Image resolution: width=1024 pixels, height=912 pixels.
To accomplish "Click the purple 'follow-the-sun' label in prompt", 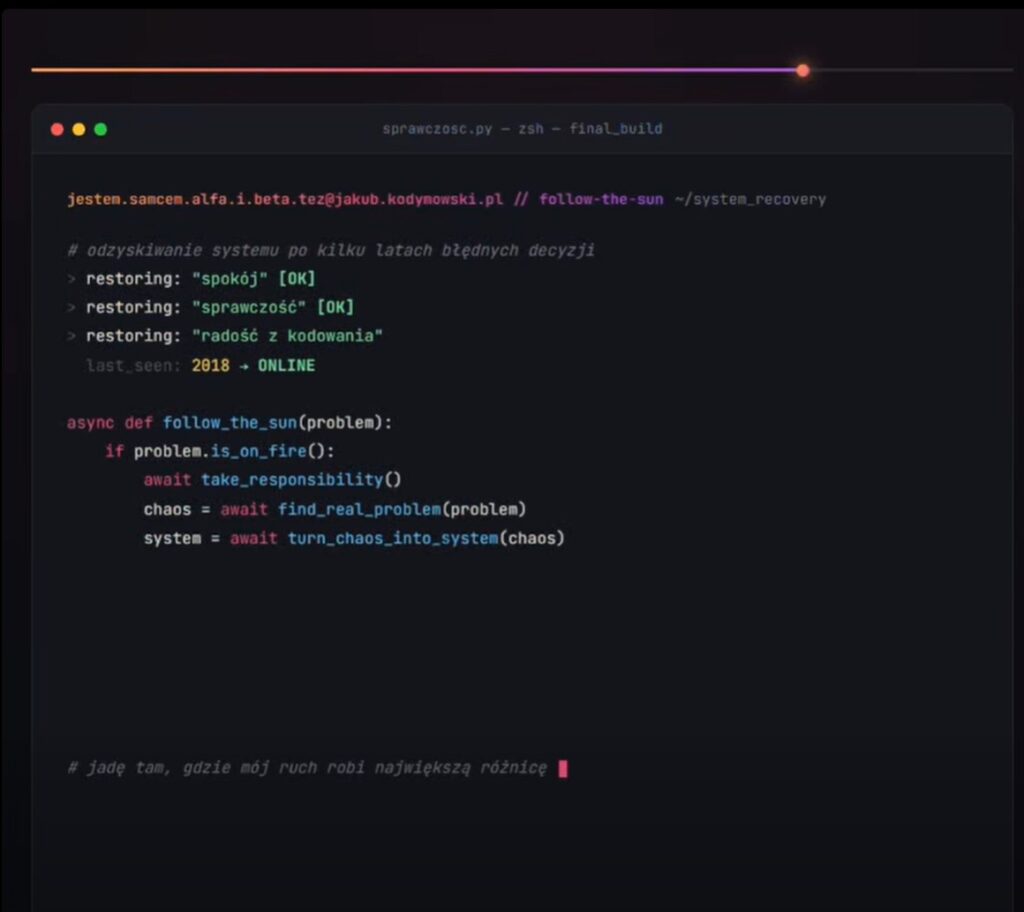I will pyautogui.click(x=601, y=199).
